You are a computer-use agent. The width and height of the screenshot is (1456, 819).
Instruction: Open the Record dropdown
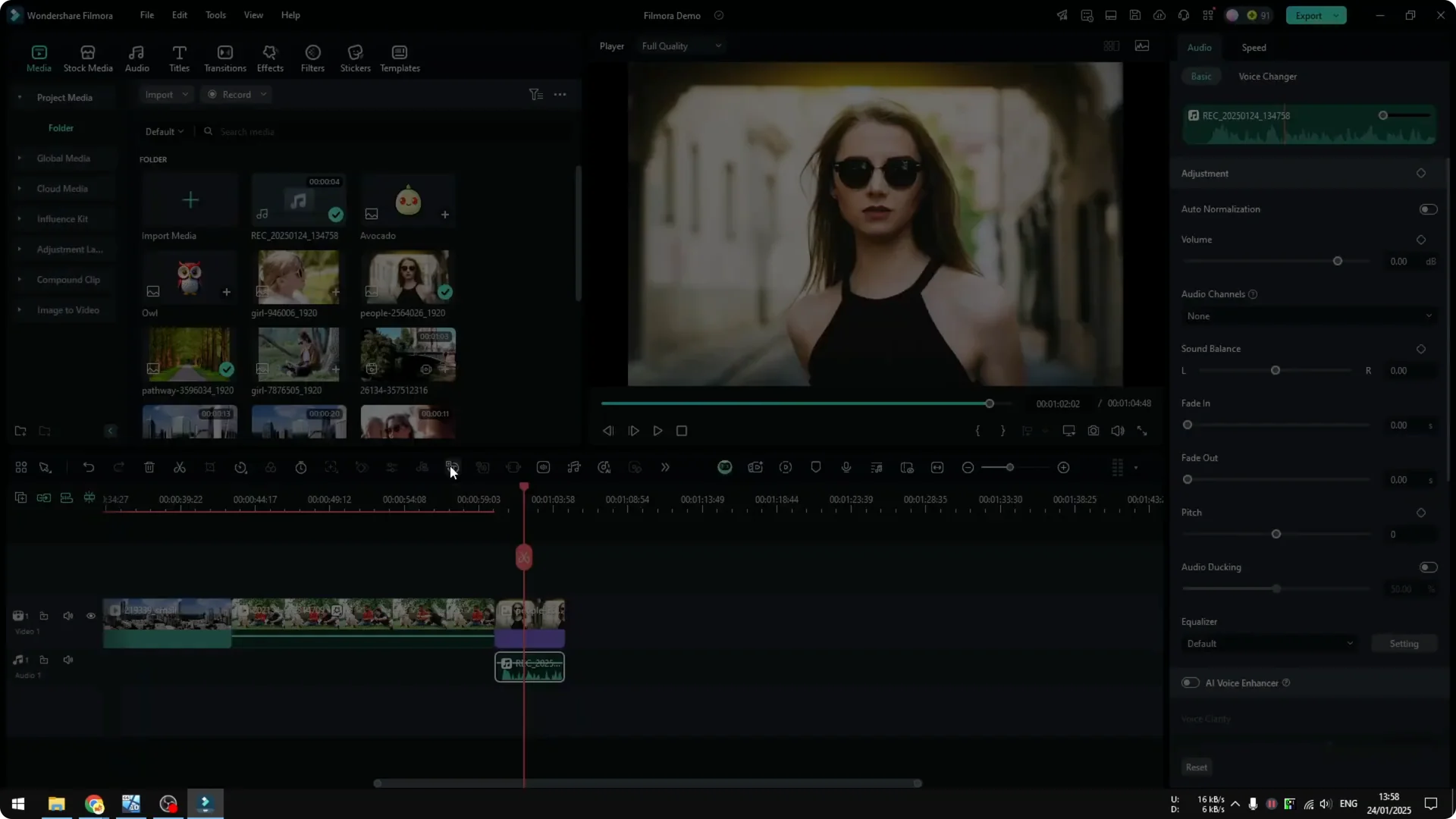[x=237, y=95]
